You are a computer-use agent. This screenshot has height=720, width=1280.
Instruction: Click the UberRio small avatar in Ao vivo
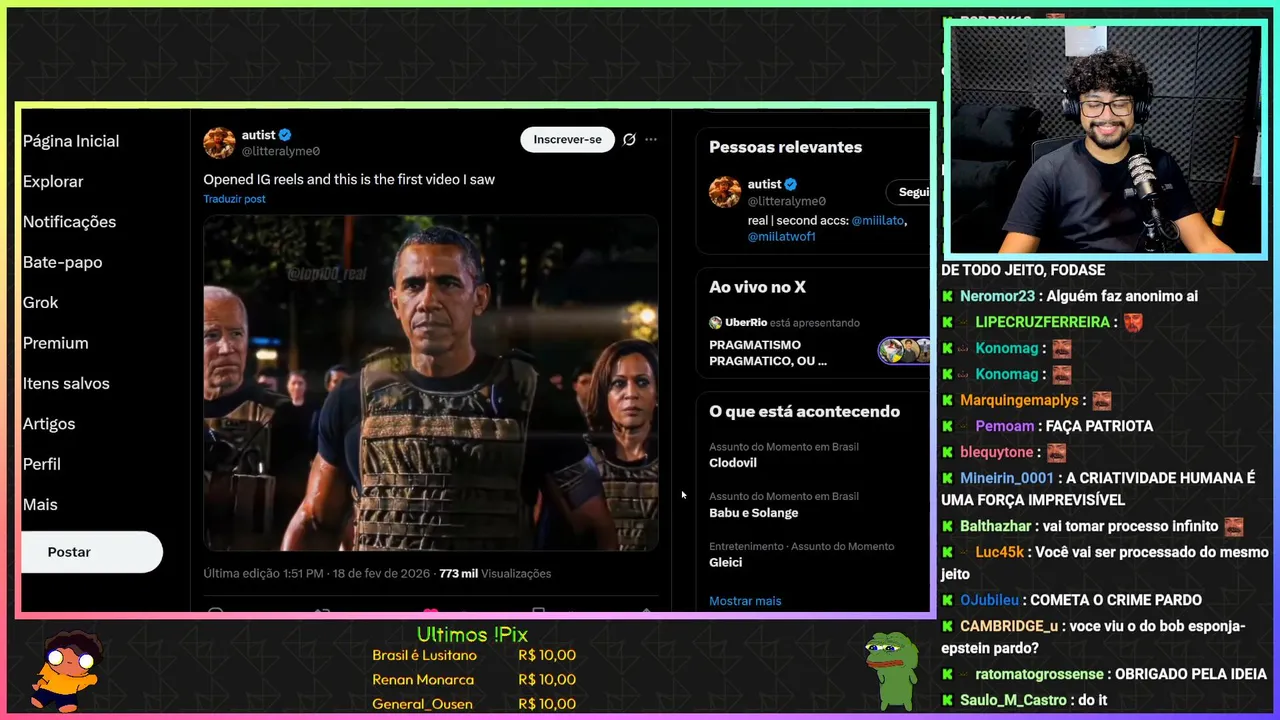[x=715, y=323]
